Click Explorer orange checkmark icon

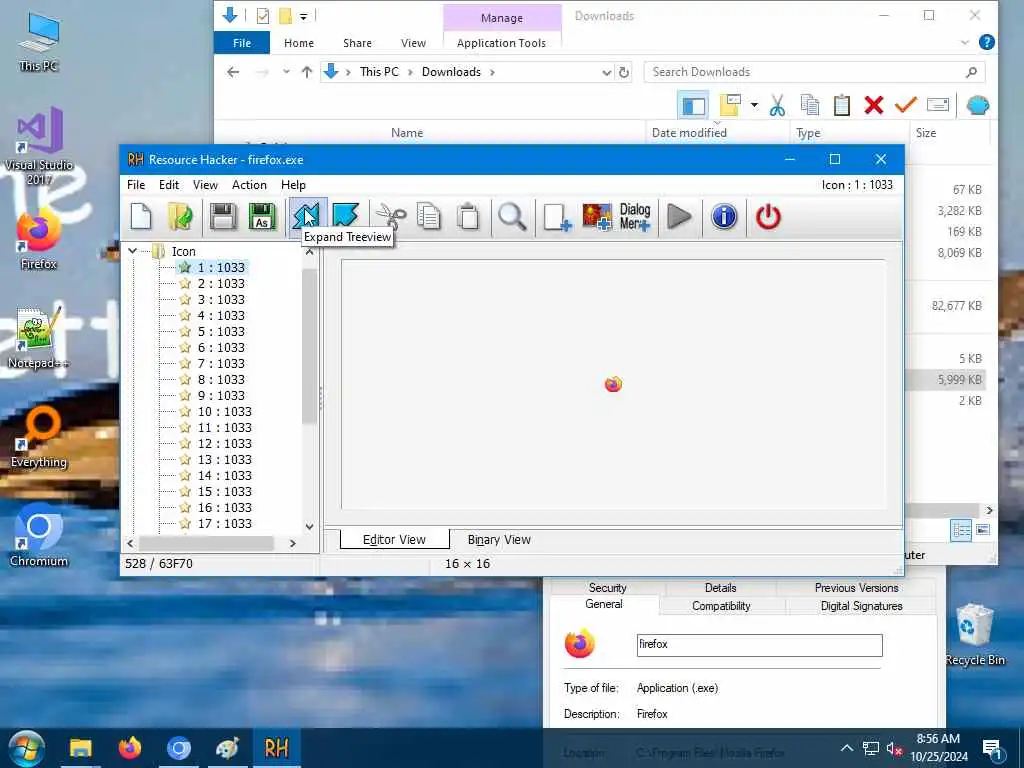(x=906, y=105)
